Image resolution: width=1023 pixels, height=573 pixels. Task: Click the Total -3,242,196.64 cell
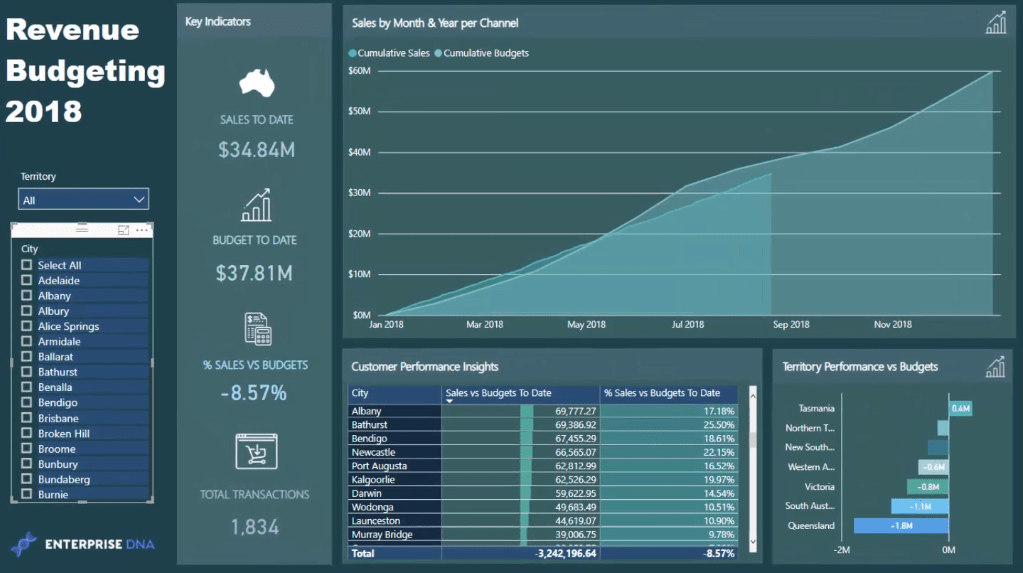pos(566,553)
